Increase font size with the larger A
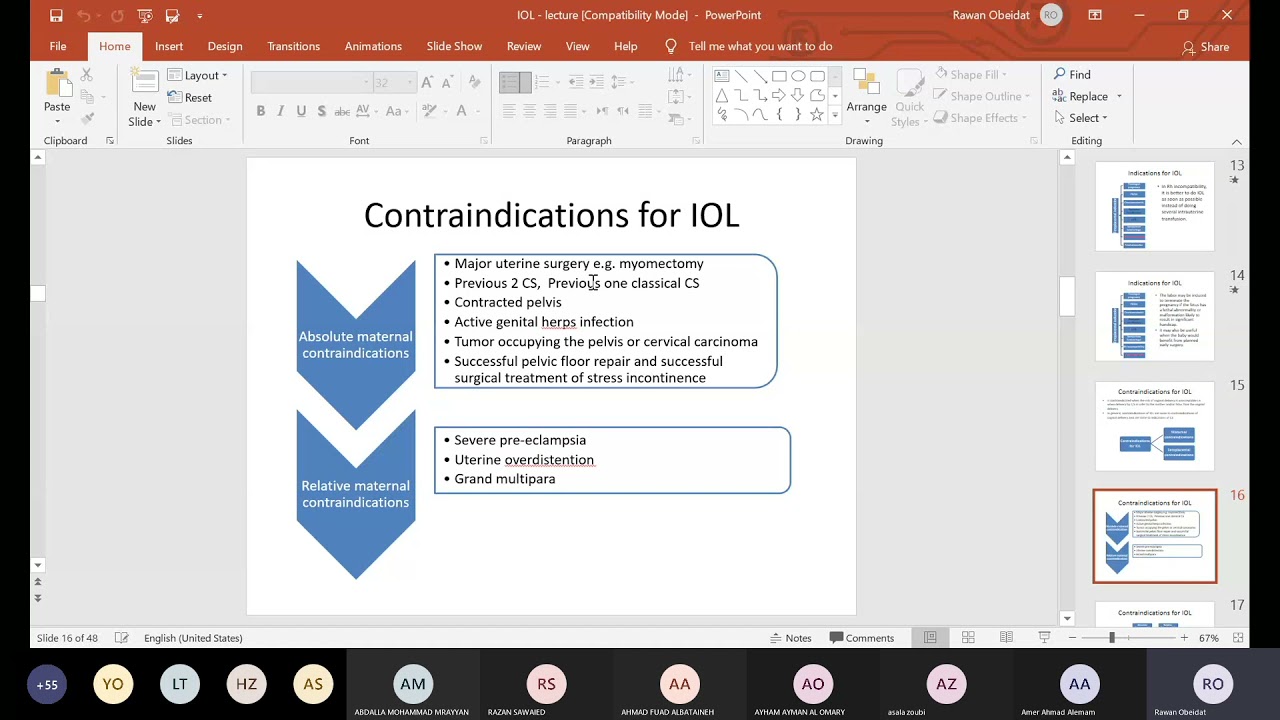This screenshot has height=720, width=1280. click(x=427, y=82)
